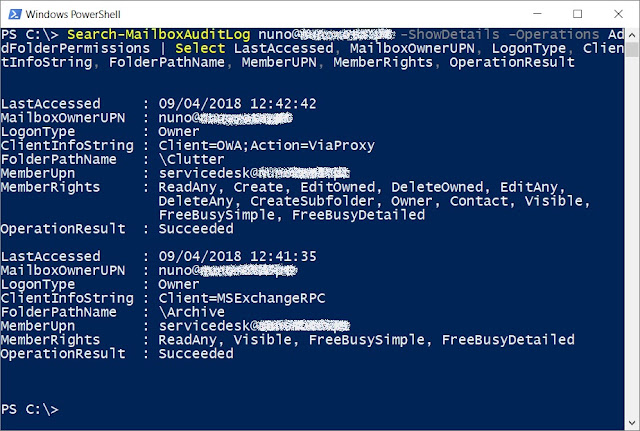Screen dimensions: 640x431
Task: Maximize the PowerShell window
Action: 578,14
